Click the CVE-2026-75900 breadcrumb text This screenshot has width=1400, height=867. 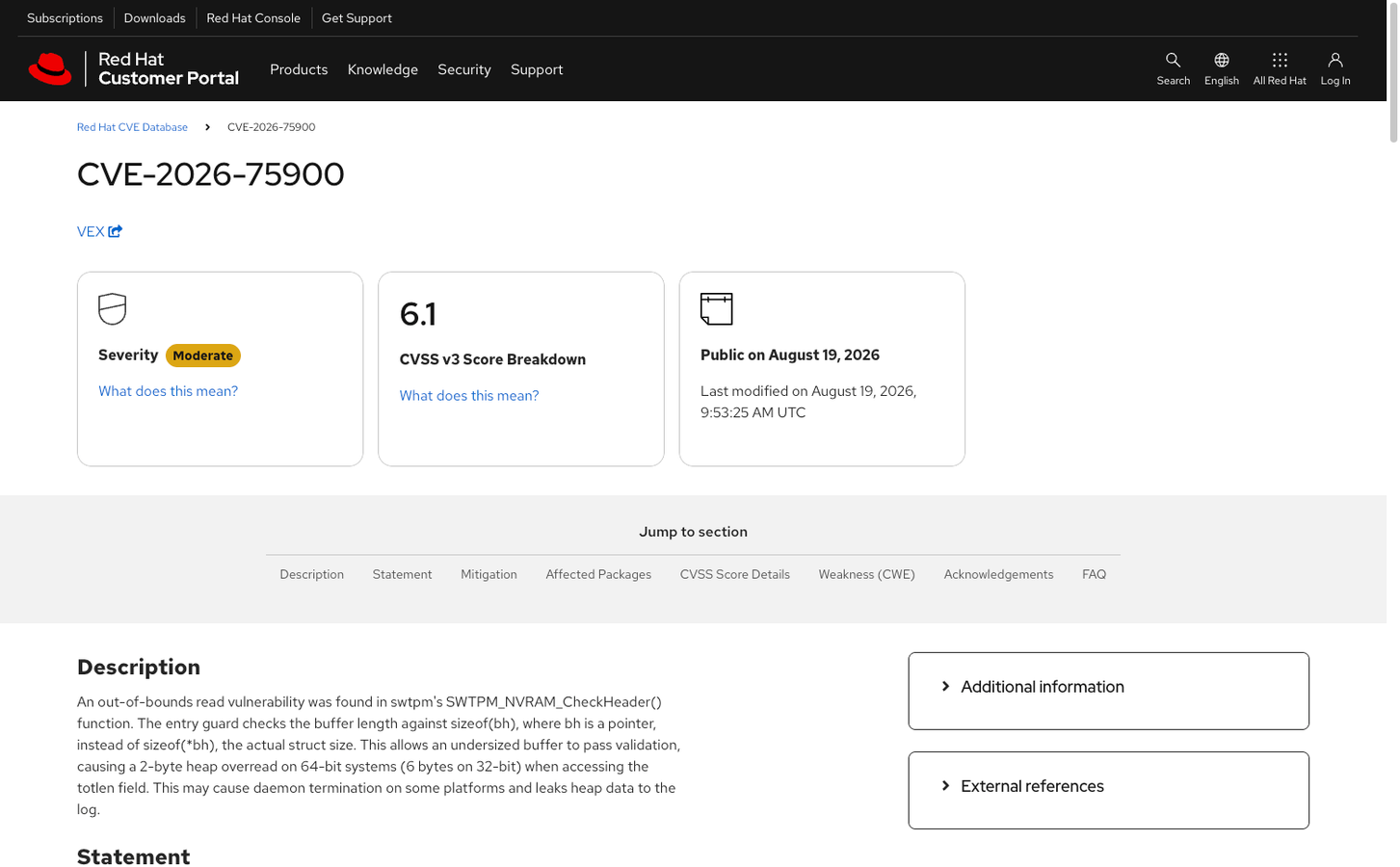(272, 127)
